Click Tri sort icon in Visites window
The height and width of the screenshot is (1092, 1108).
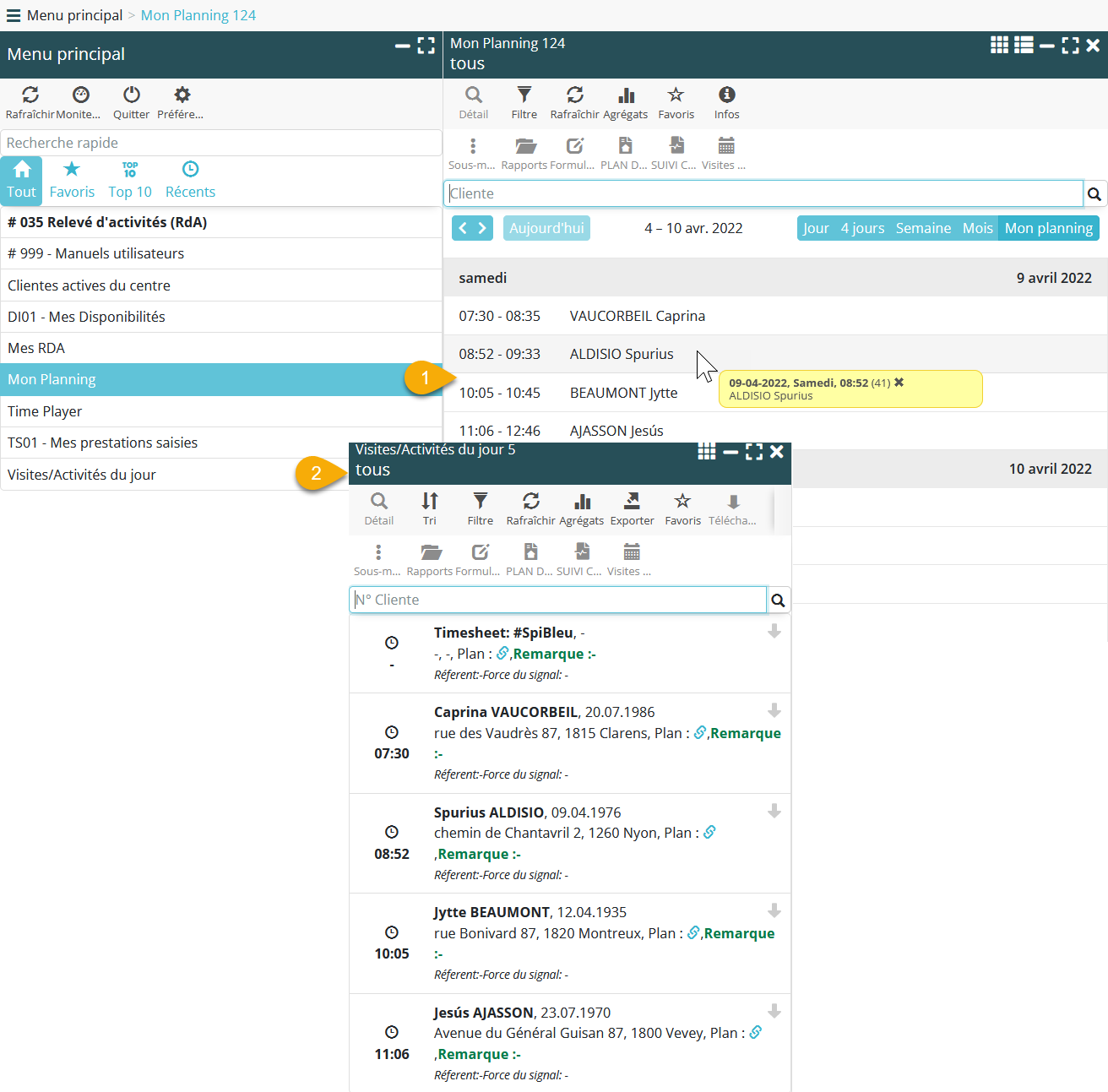pos(430,502)
